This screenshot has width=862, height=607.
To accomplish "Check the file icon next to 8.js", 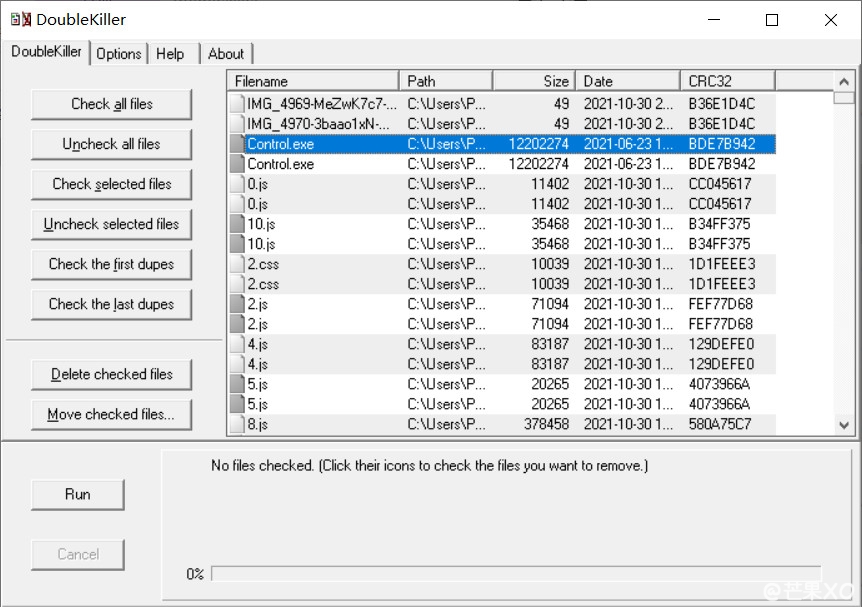I will 237,424.
